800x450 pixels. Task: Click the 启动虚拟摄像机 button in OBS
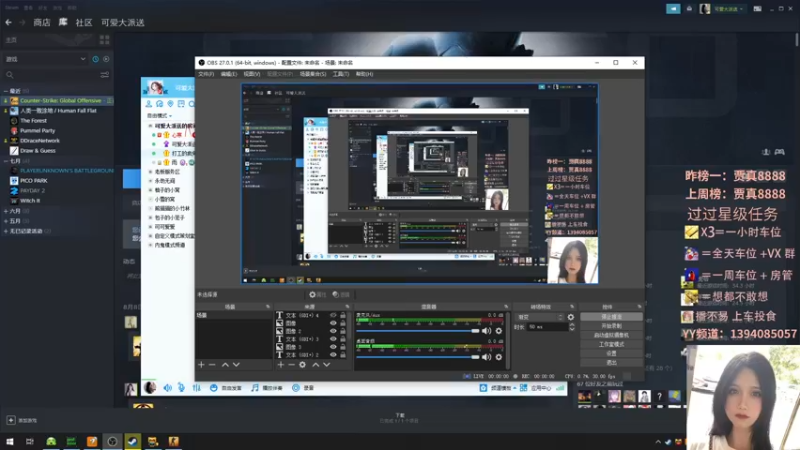point(611,335)
